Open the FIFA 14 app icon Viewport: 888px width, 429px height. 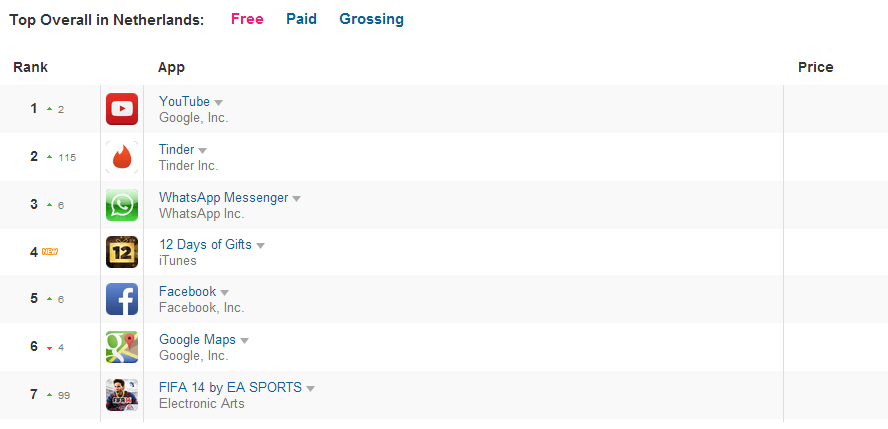[122, 395]
